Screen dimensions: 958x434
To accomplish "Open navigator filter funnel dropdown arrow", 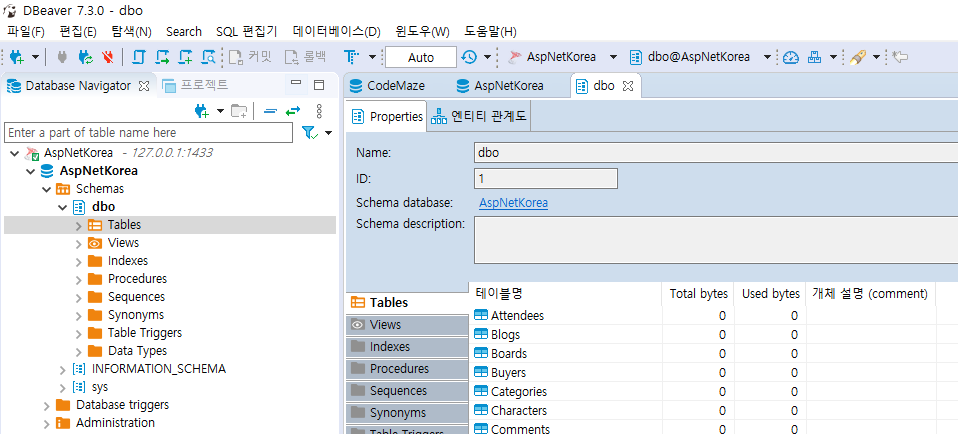I will (329, 133).
